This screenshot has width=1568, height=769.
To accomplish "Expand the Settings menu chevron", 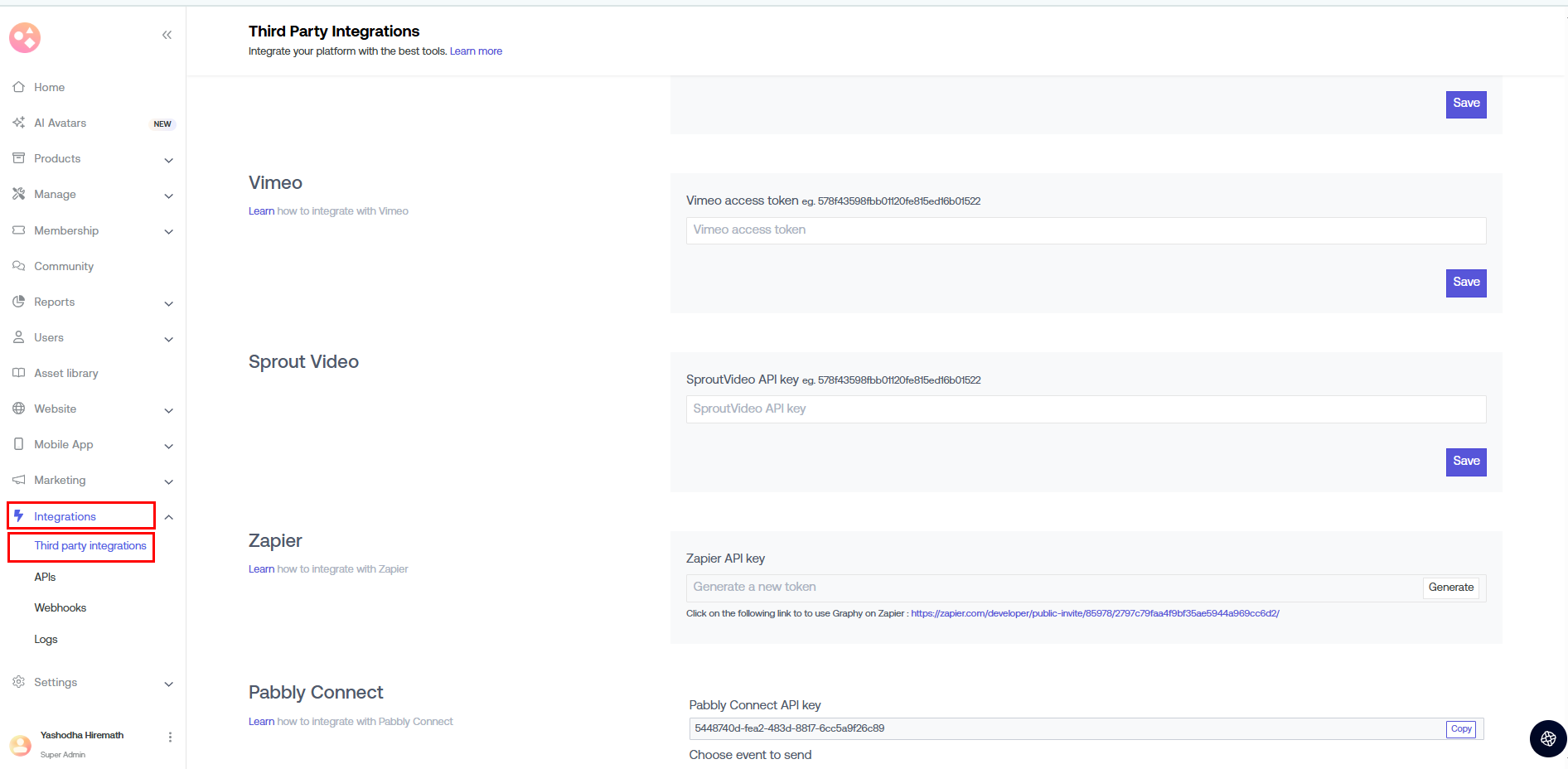I will pyautogui.click(x=169, y=684).
